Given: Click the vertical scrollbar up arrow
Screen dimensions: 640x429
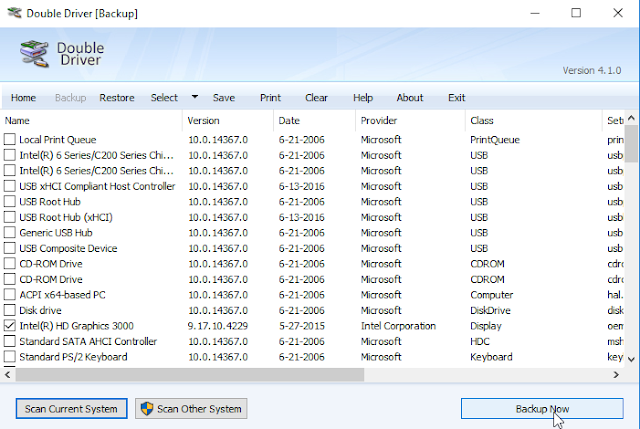Looking at the screenshot, I should click(631, 118).
